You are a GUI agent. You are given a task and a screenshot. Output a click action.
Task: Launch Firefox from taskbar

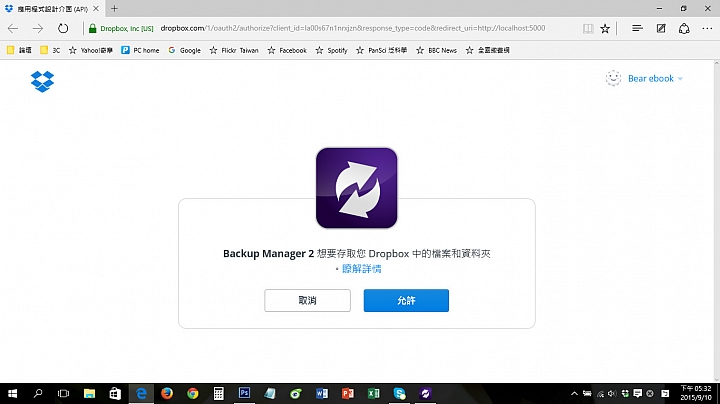click(x=167, y=393)
